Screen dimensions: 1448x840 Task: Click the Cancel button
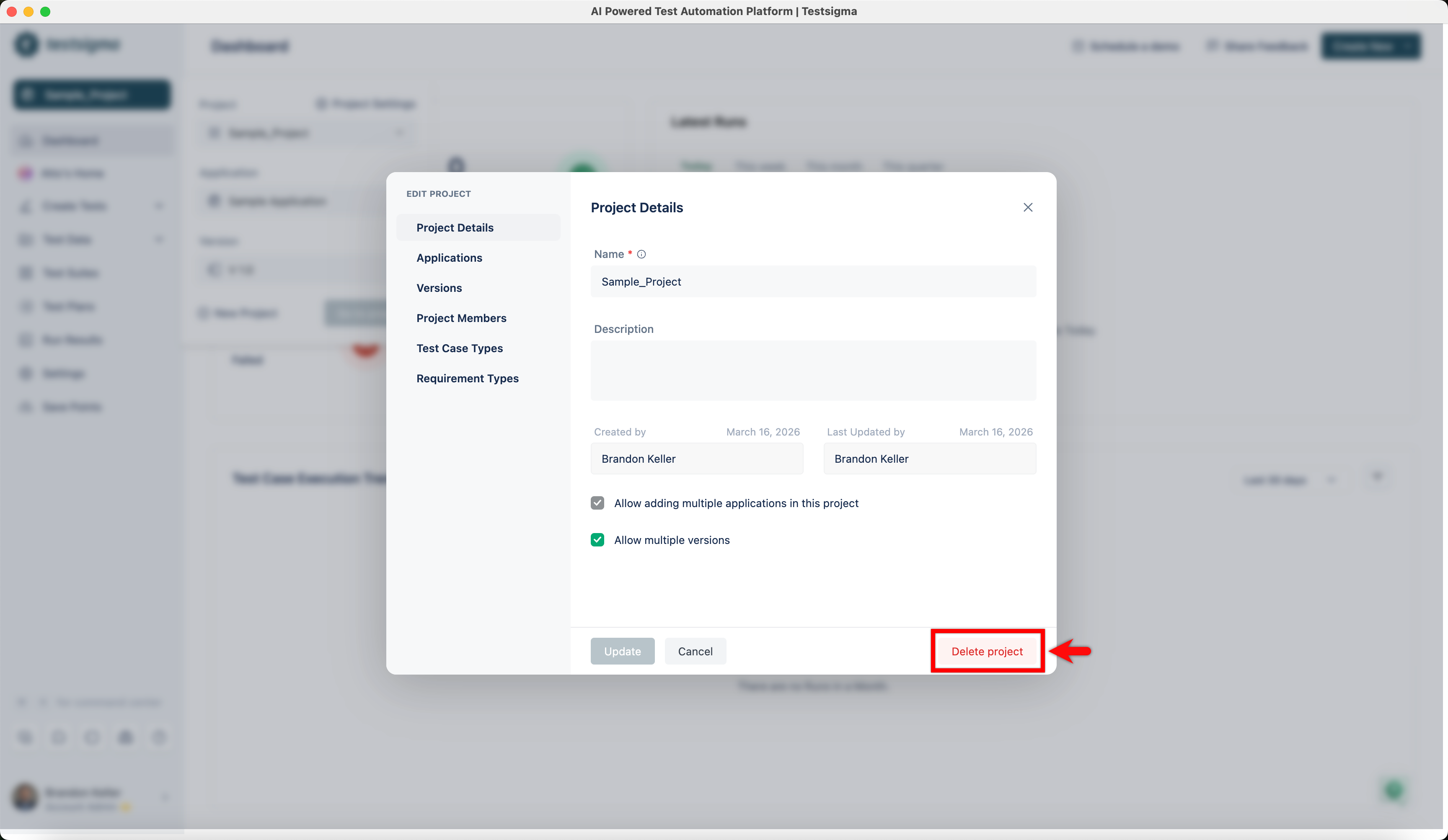coord(695,651)
